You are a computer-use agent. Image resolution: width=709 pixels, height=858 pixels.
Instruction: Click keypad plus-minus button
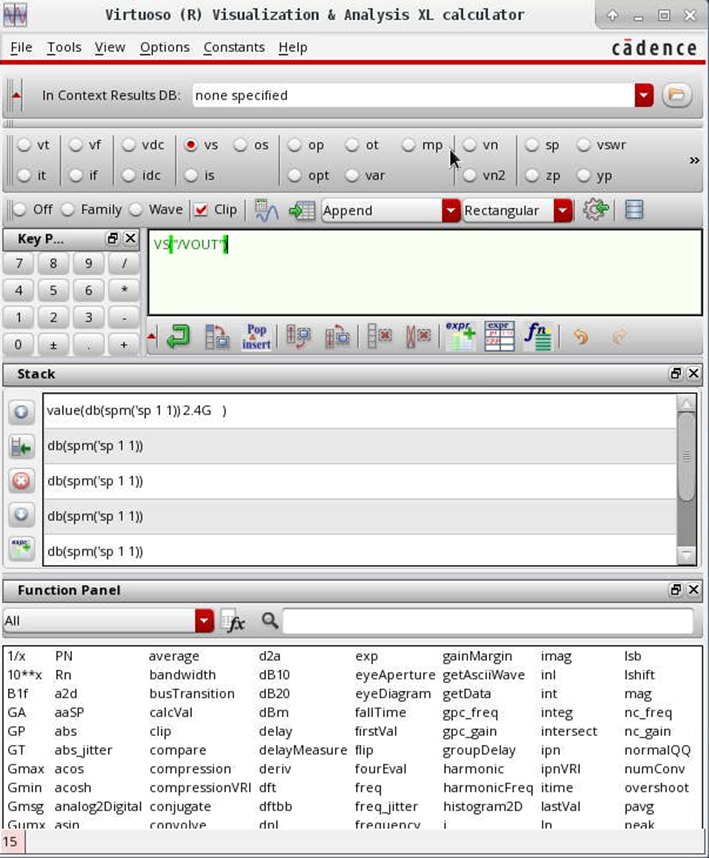(x=53, y=345)
